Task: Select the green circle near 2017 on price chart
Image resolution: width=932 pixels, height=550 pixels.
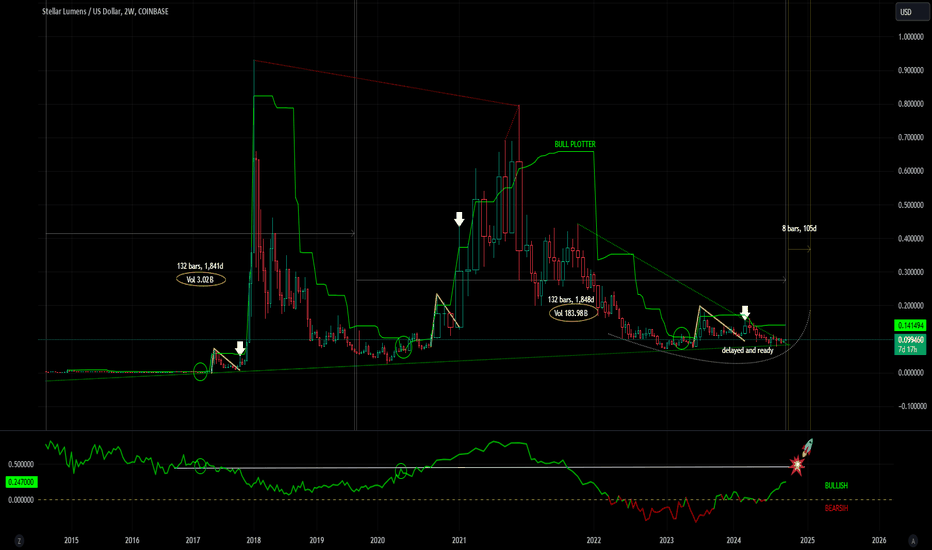Action: 200,373
